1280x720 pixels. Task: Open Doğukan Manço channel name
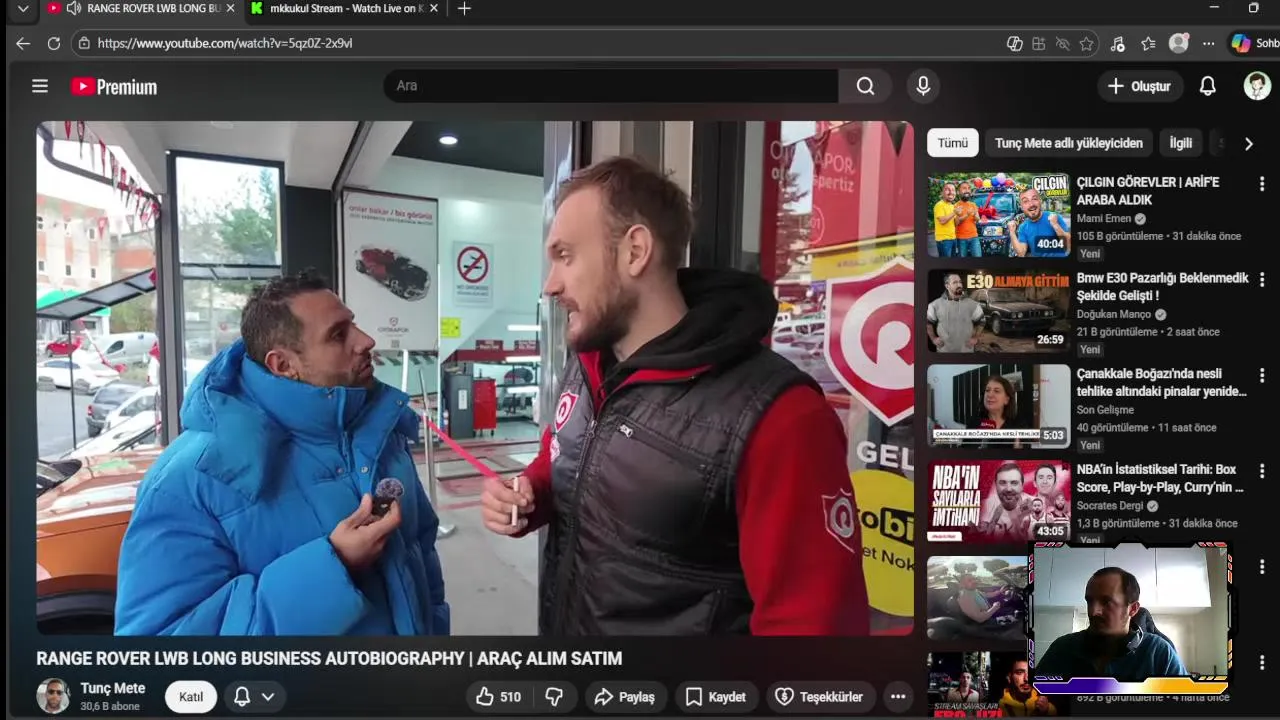pyautogui.click(x=1114, y=314)
